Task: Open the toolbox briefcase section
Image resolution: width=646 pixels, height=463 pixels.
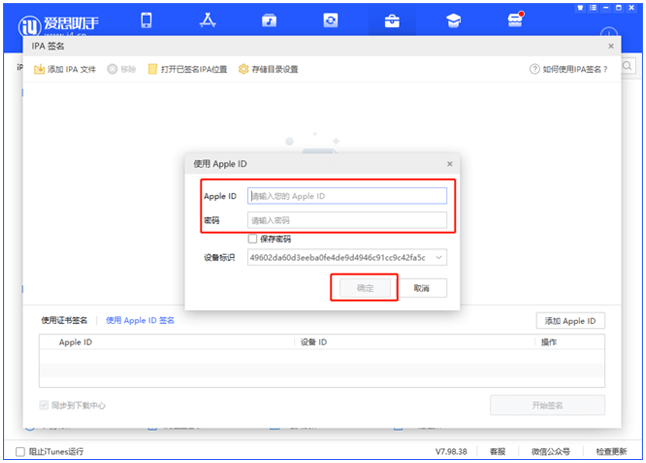Action: 392,20
